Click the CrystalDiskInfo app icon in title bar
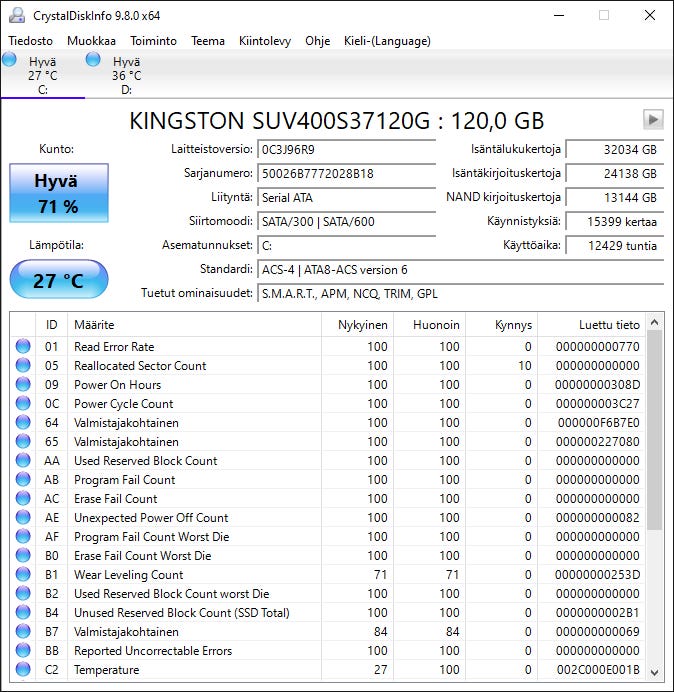Viewport: 674px width, 692px height. [17, 15]
